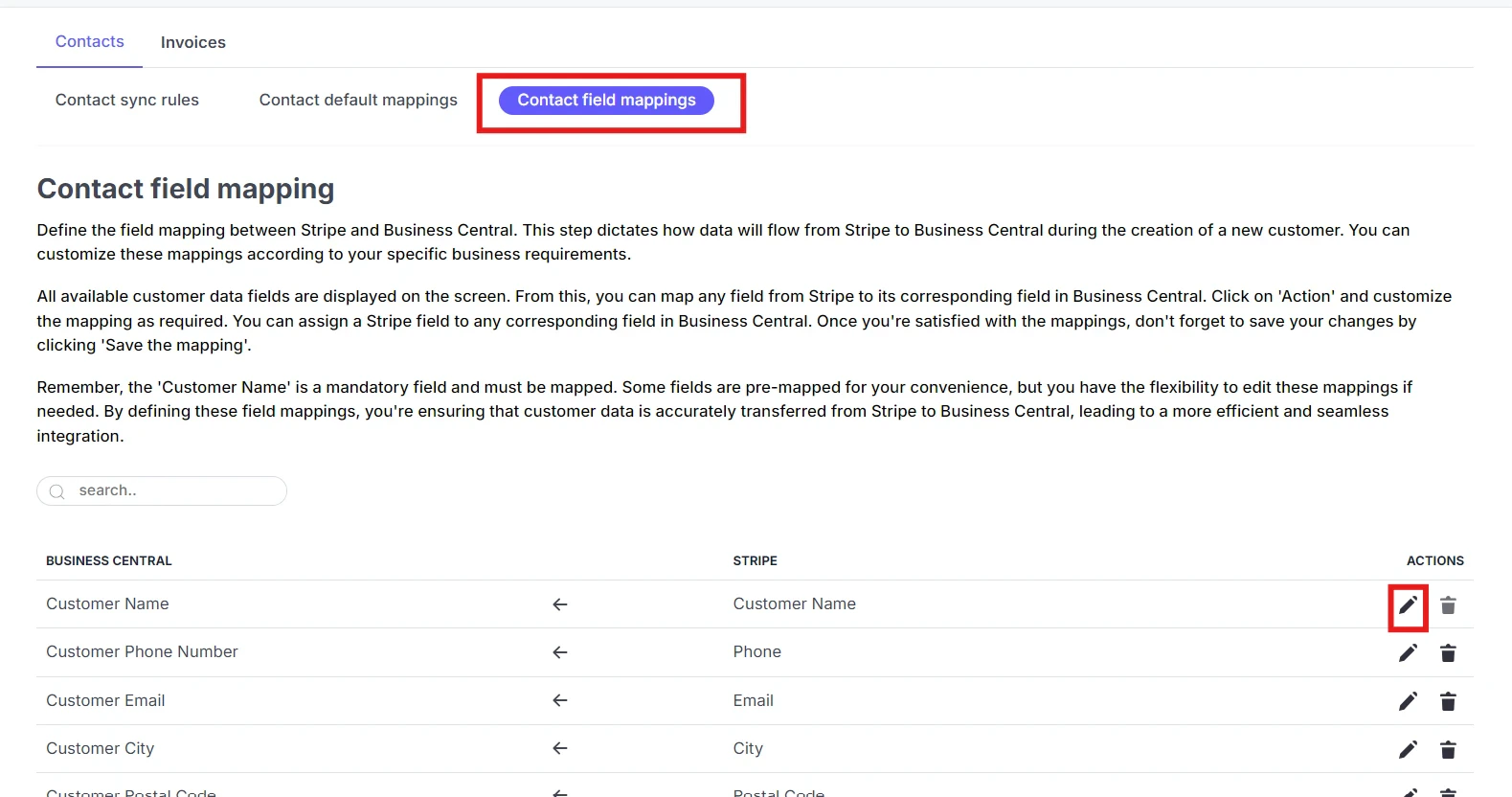
Task: Select Customer Name in Business Central column
Action: 107,603
